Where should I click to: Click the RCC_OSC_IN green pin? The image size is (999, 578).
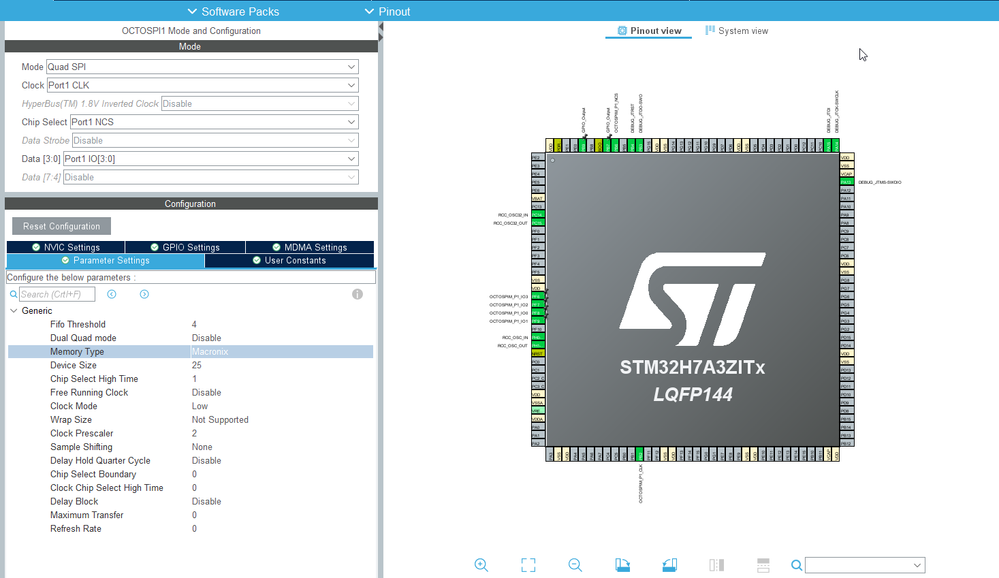pyautogui.click(x=538, y=337)
